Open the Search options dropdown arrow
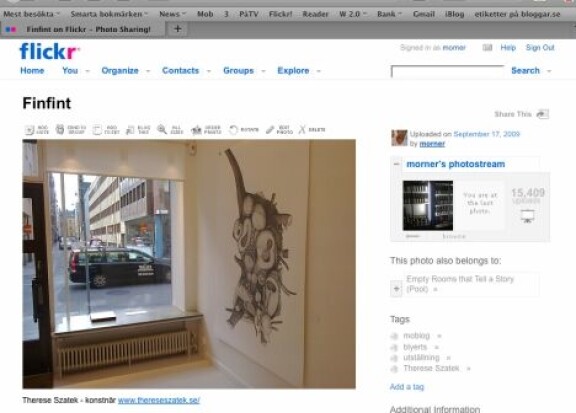Image resolution: width=576 pixels, height=413 pixels. click(x=549, y=71)
